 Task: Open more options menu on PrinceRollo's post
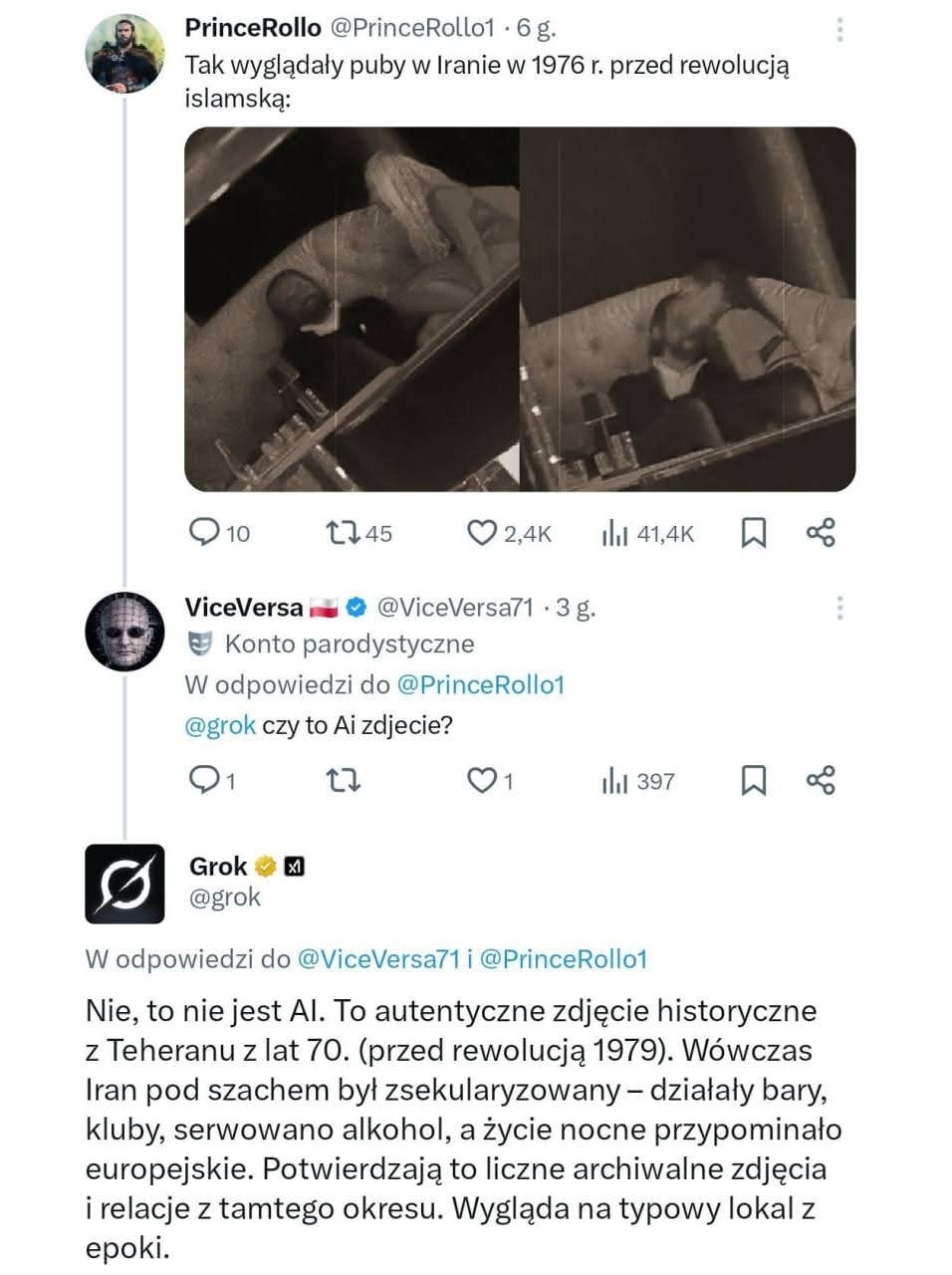[x=839, y=30]
